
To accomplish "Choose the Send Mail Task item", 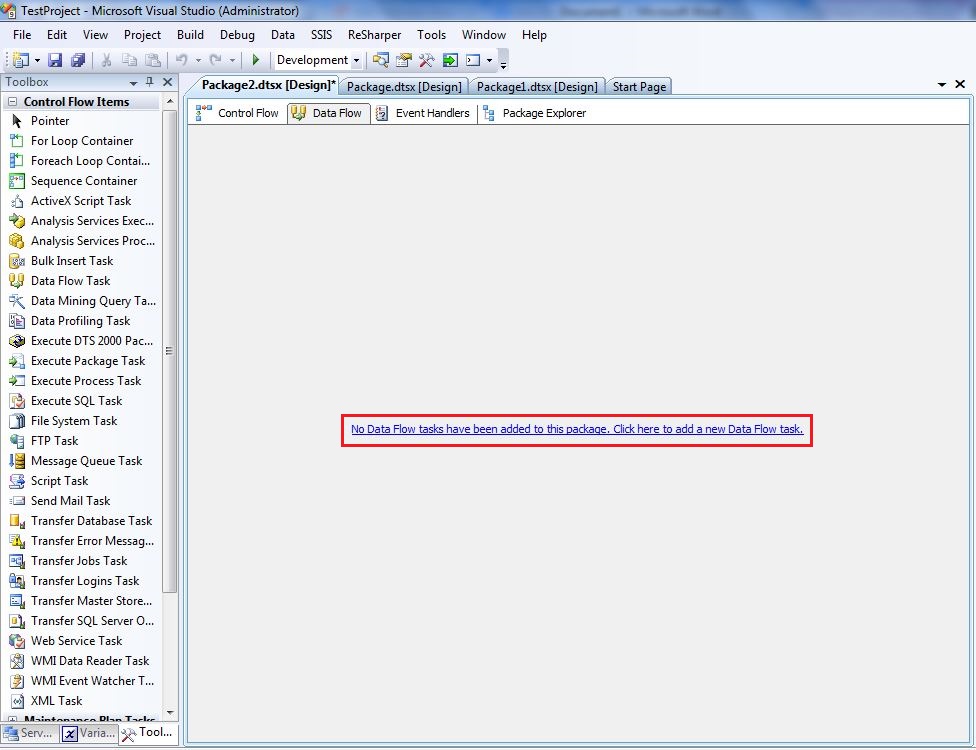I will (70, 501).
